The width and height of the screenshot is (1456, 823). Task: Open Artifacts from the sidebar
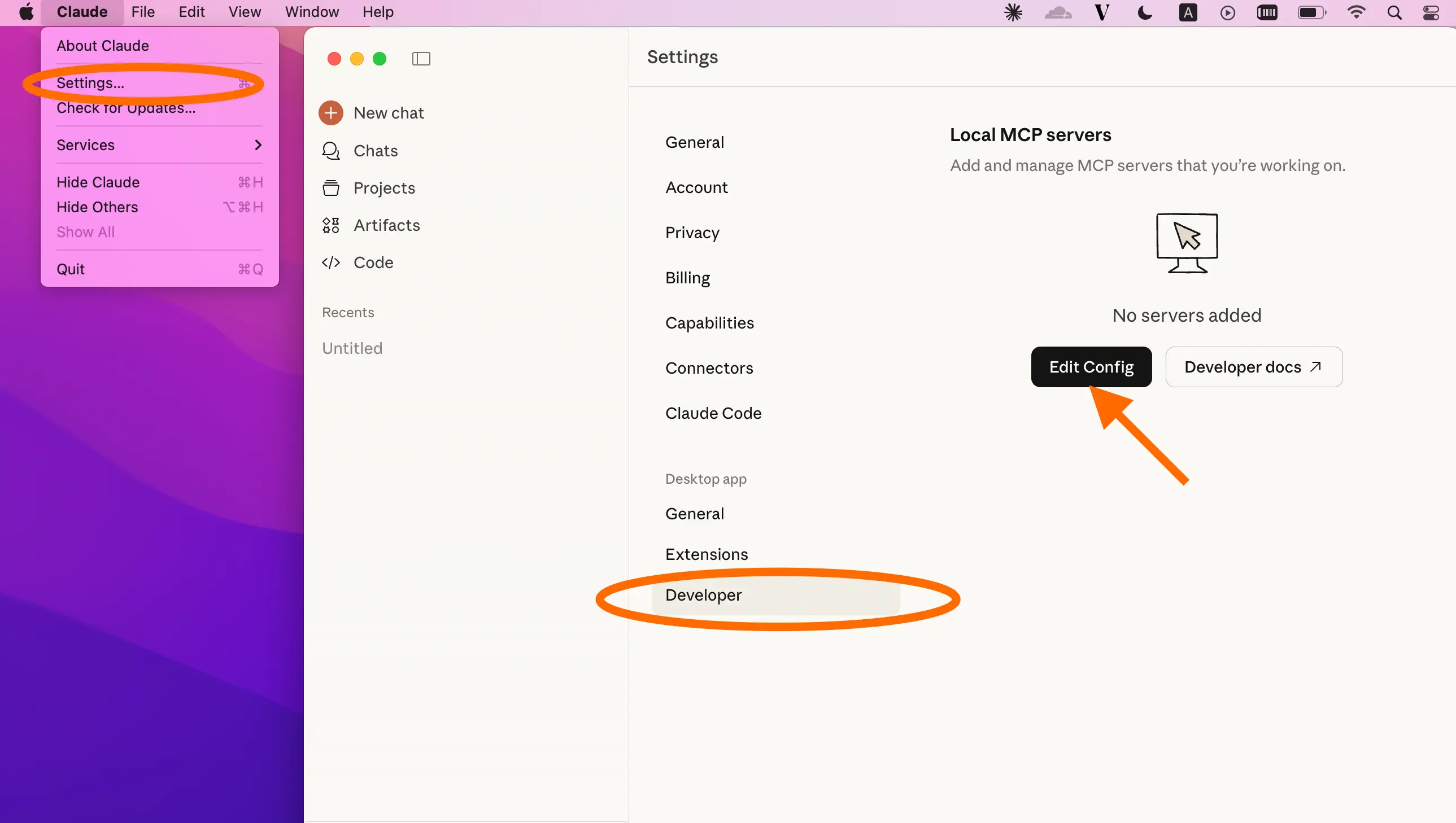386,226
